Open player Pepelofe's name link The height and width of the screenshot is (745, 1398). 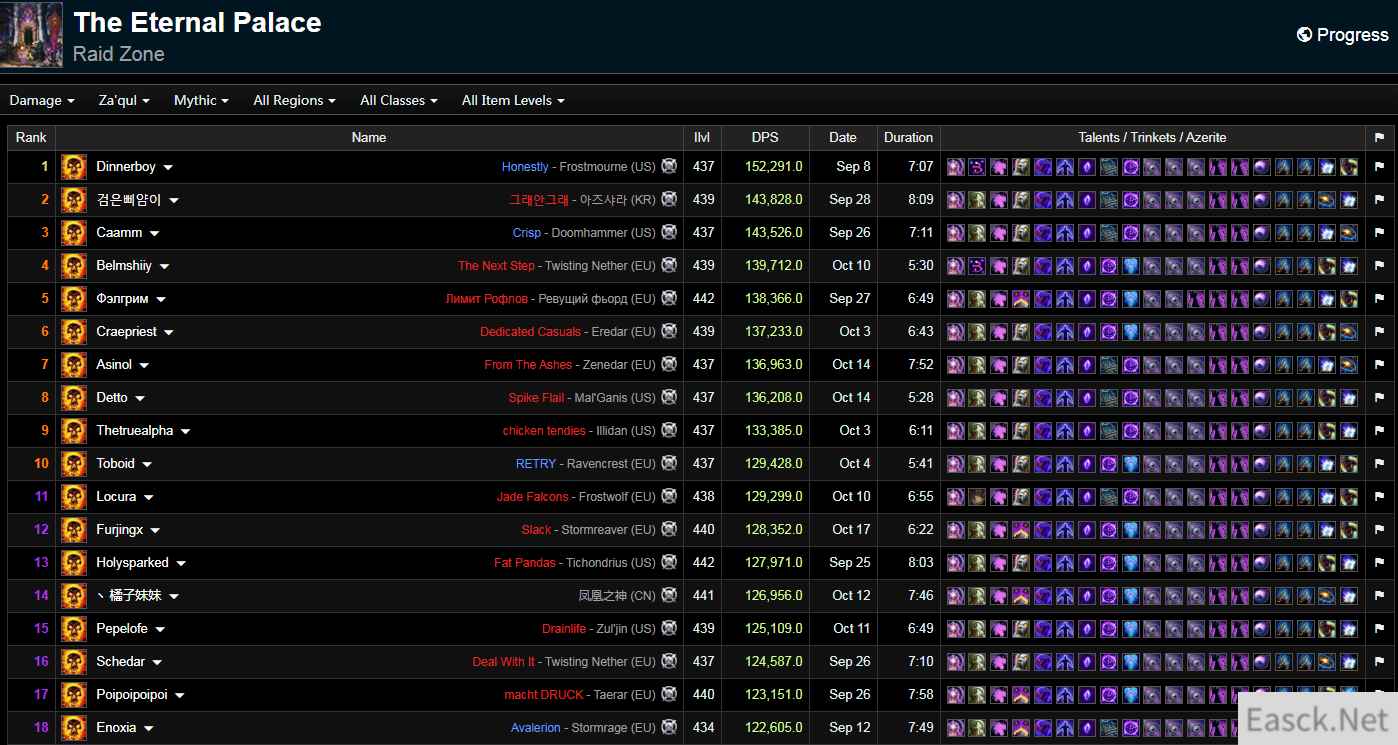coord(122,629)
